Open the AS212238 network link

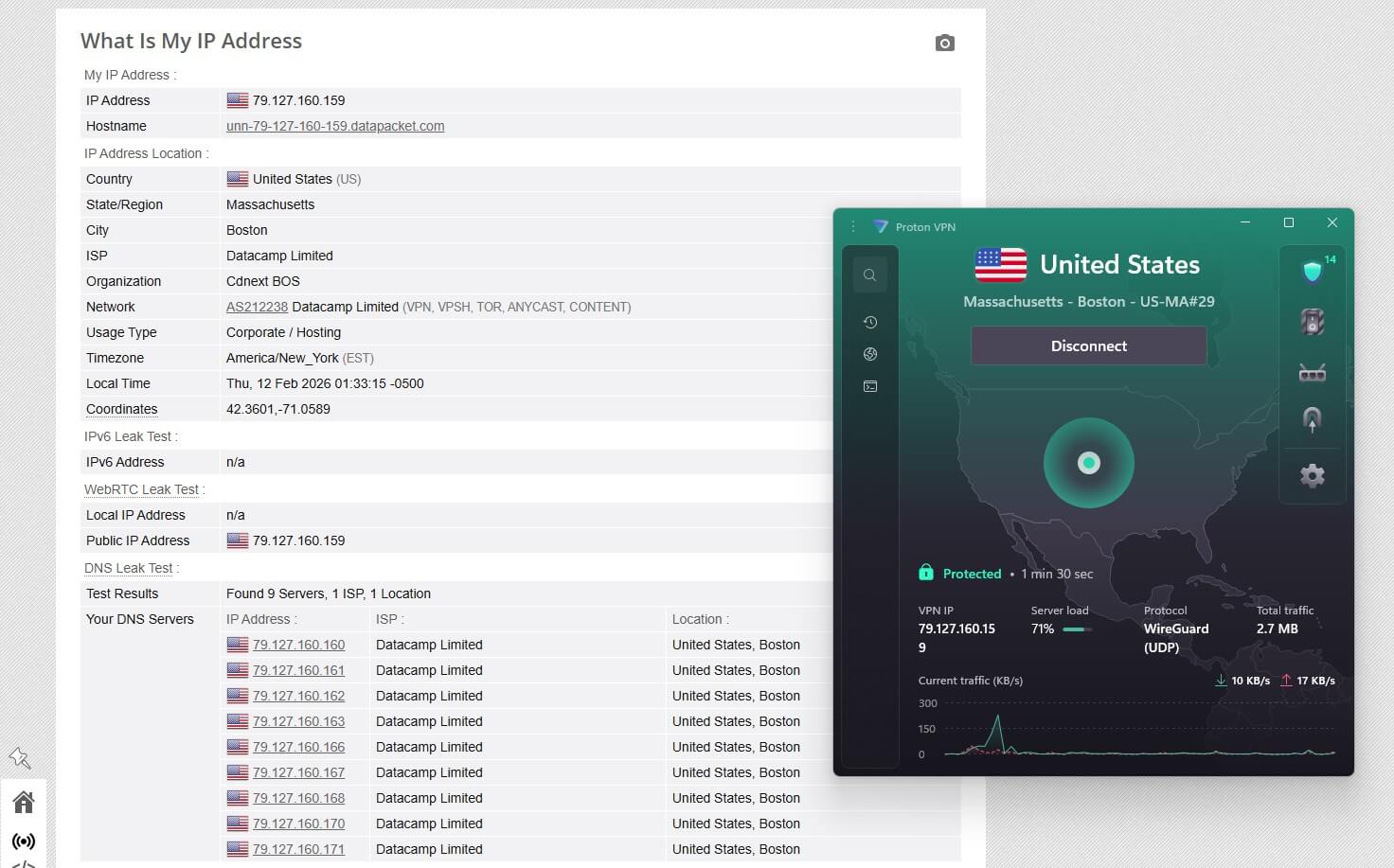point(257,307)
